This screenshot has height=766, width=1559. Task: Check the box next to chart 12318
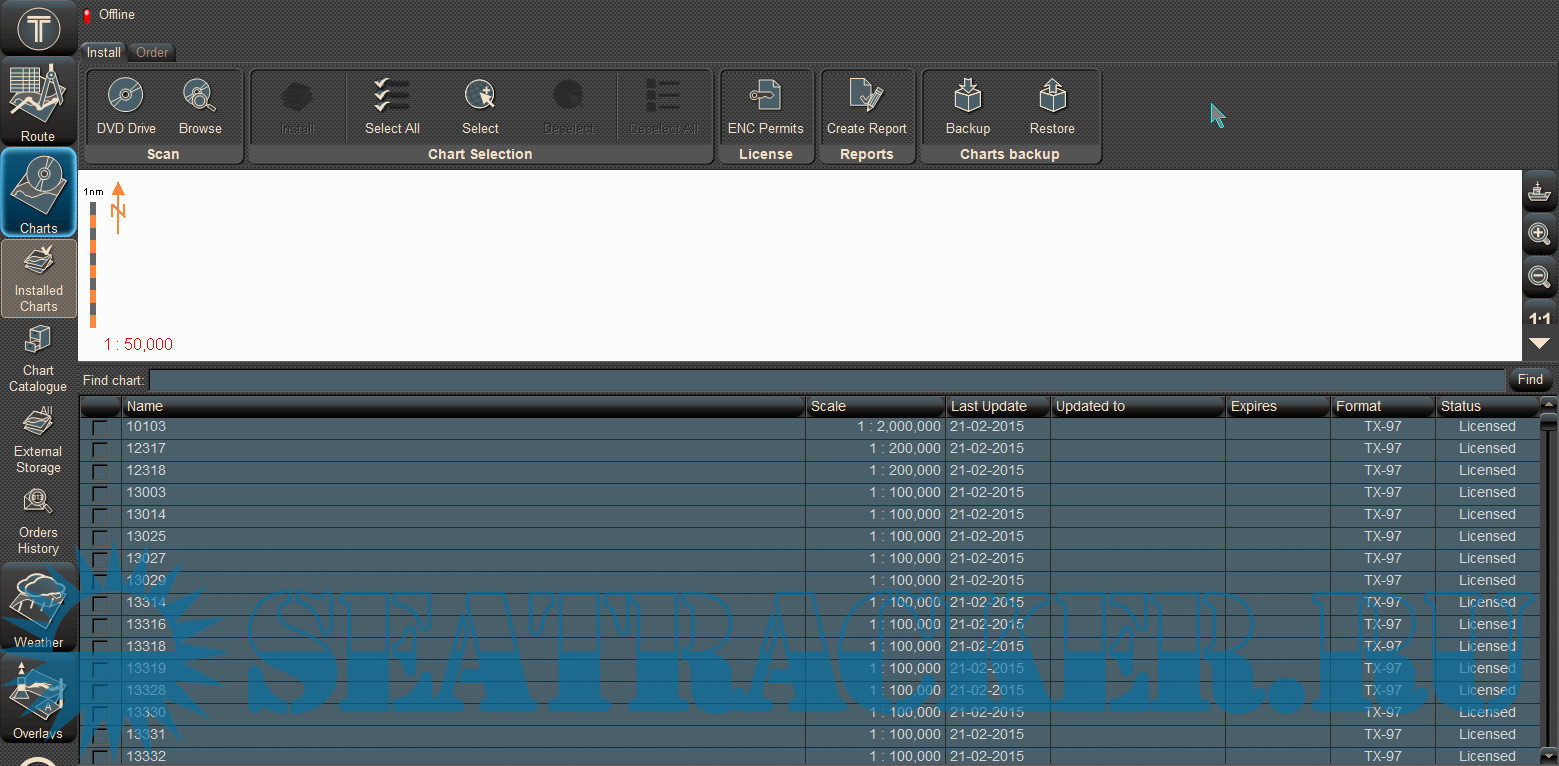pos(100,471)
